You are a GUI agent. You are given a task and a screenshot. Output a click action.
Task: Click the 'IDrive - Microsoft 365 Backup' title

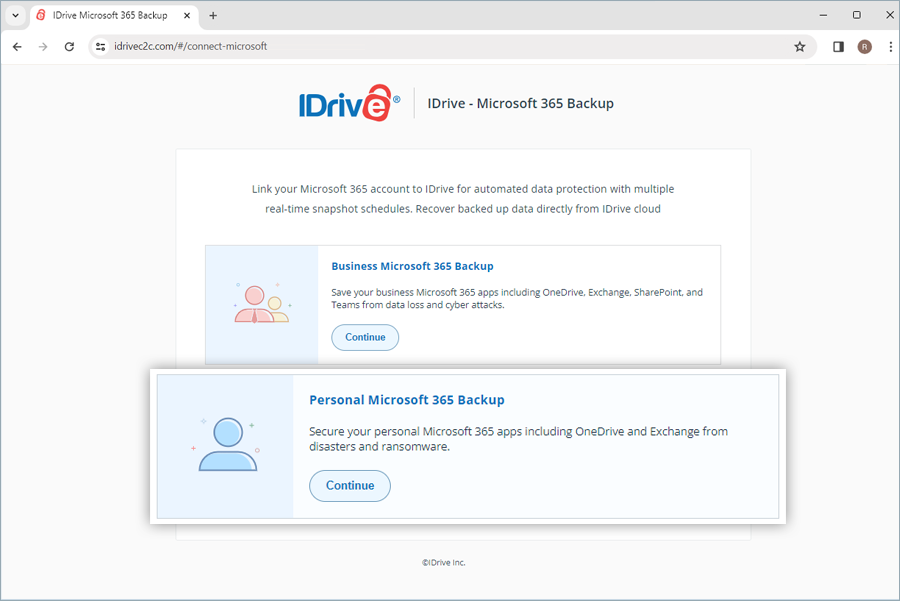[521, 103]
